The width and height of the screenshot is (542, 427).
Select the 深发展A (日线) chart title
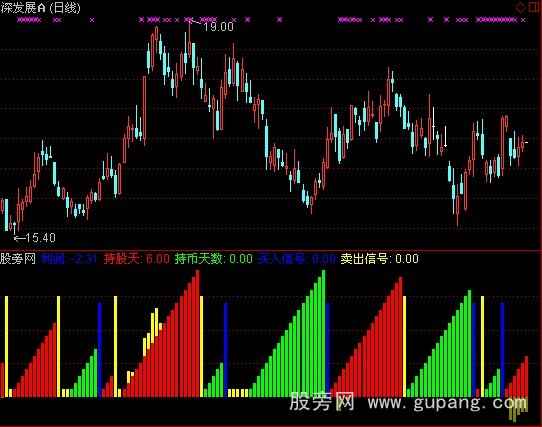[40, 7]
